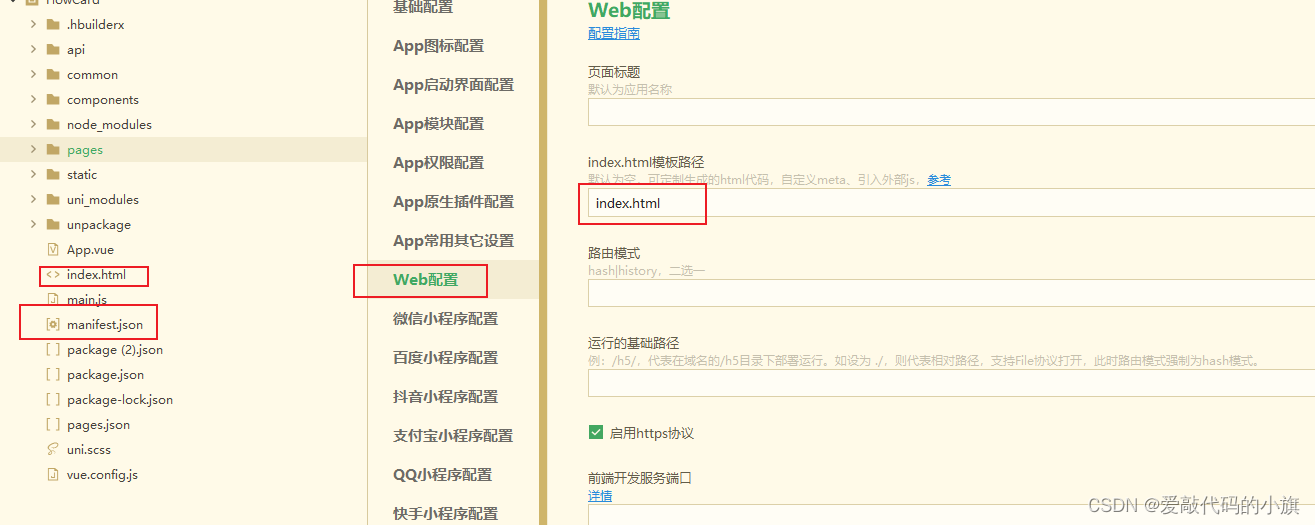Open the App启动界面配置 section
The width and height of the screenshot is (1315, 525).
(453, 85)
